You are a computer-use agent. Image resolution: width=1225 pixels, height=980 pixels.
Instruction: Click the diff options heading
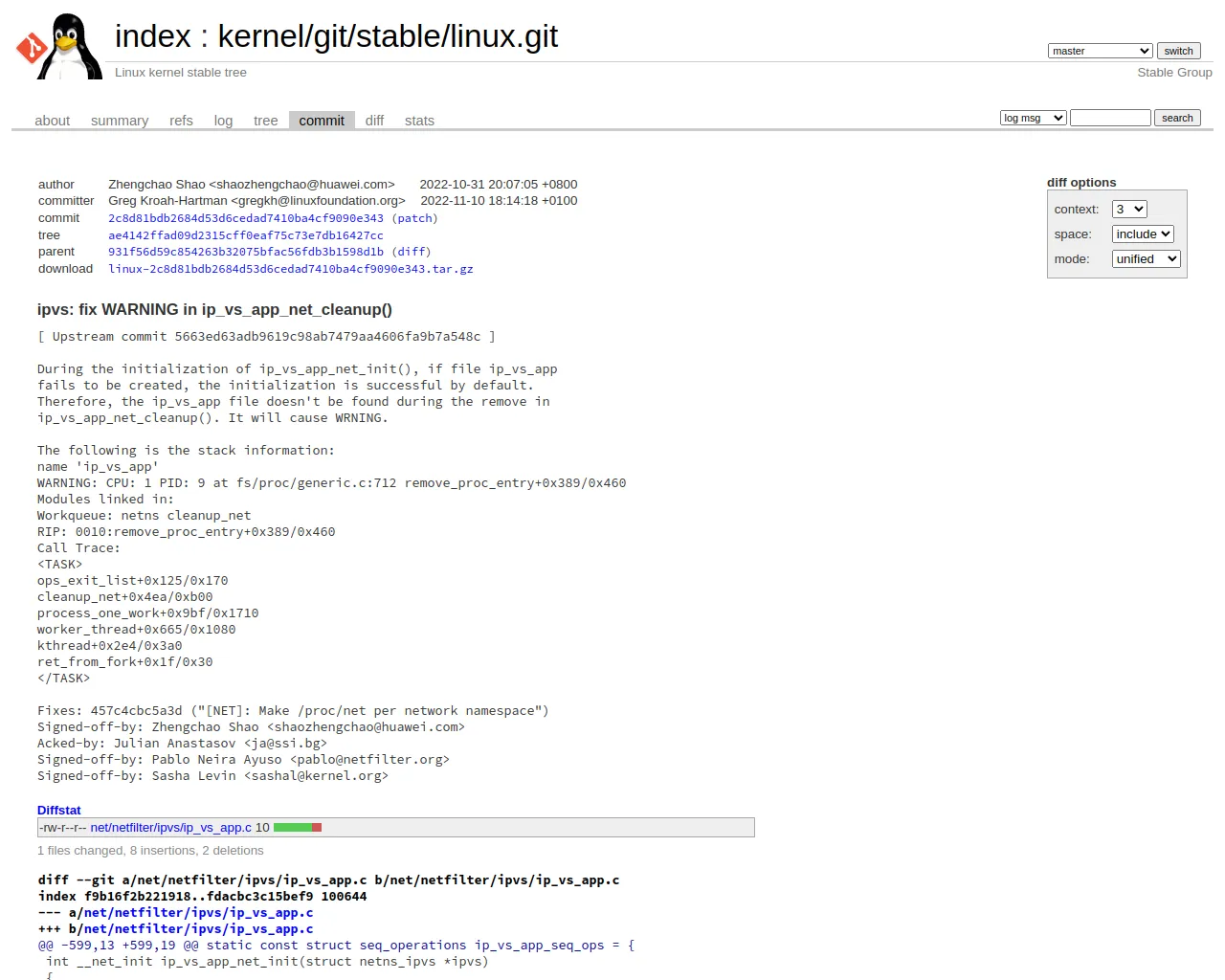click(1081, 182)
